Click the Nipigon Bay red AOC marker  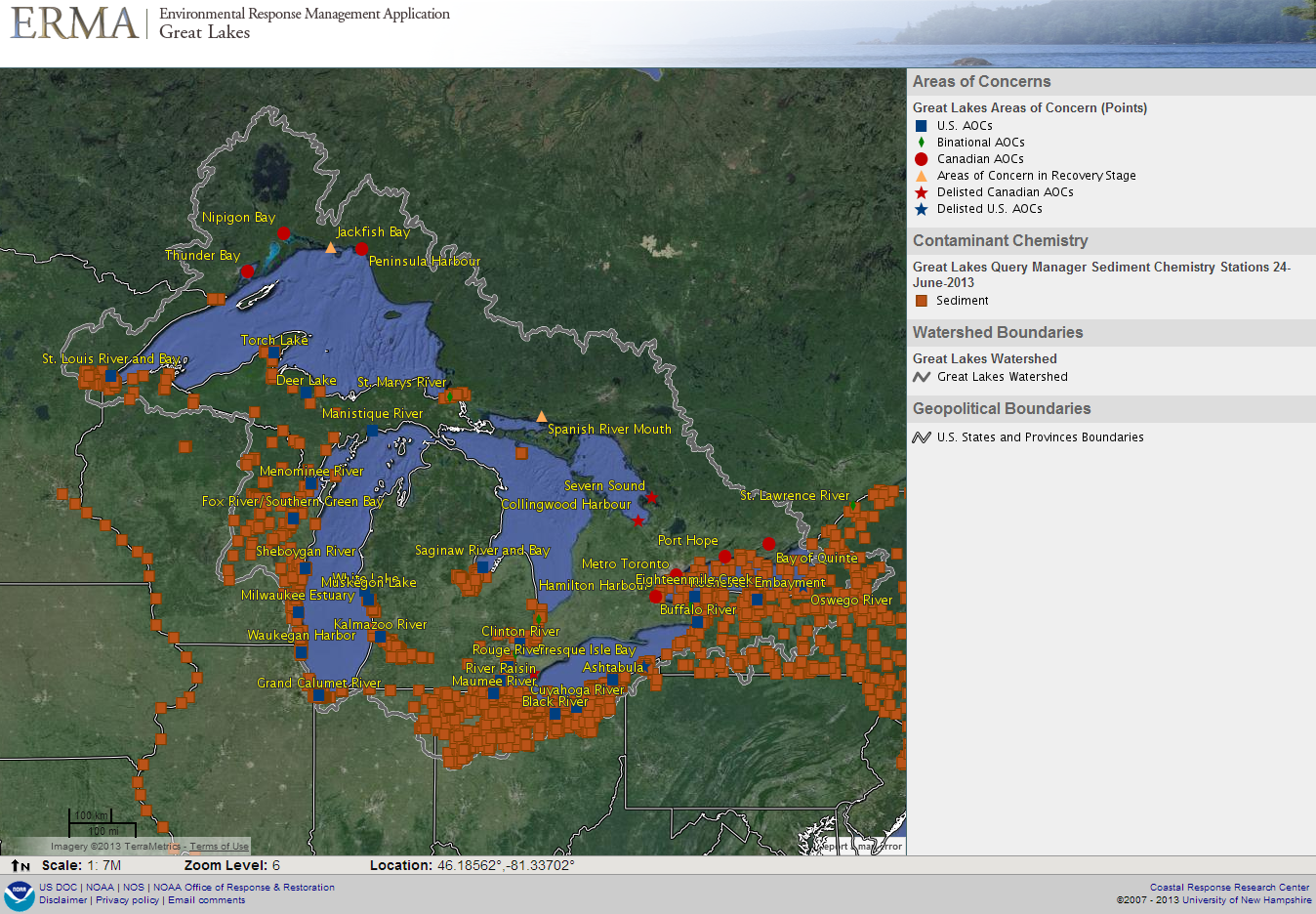click(x=283, y=232)
